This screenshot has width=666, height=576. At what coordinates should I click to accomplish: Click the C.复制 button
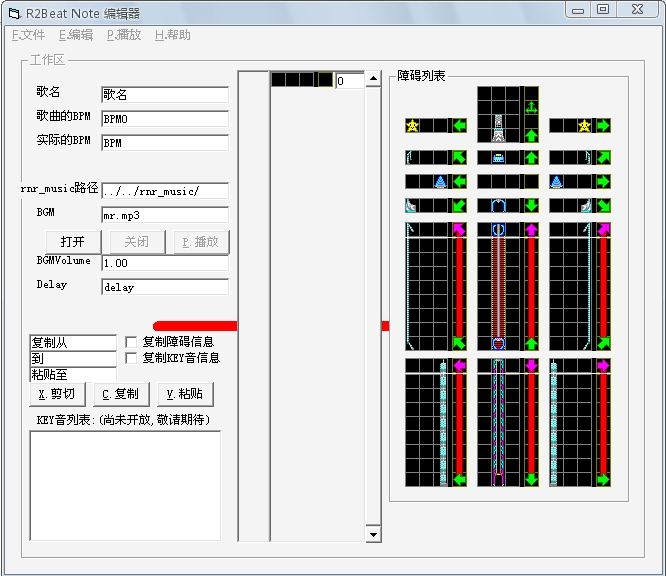pos(121,394)
